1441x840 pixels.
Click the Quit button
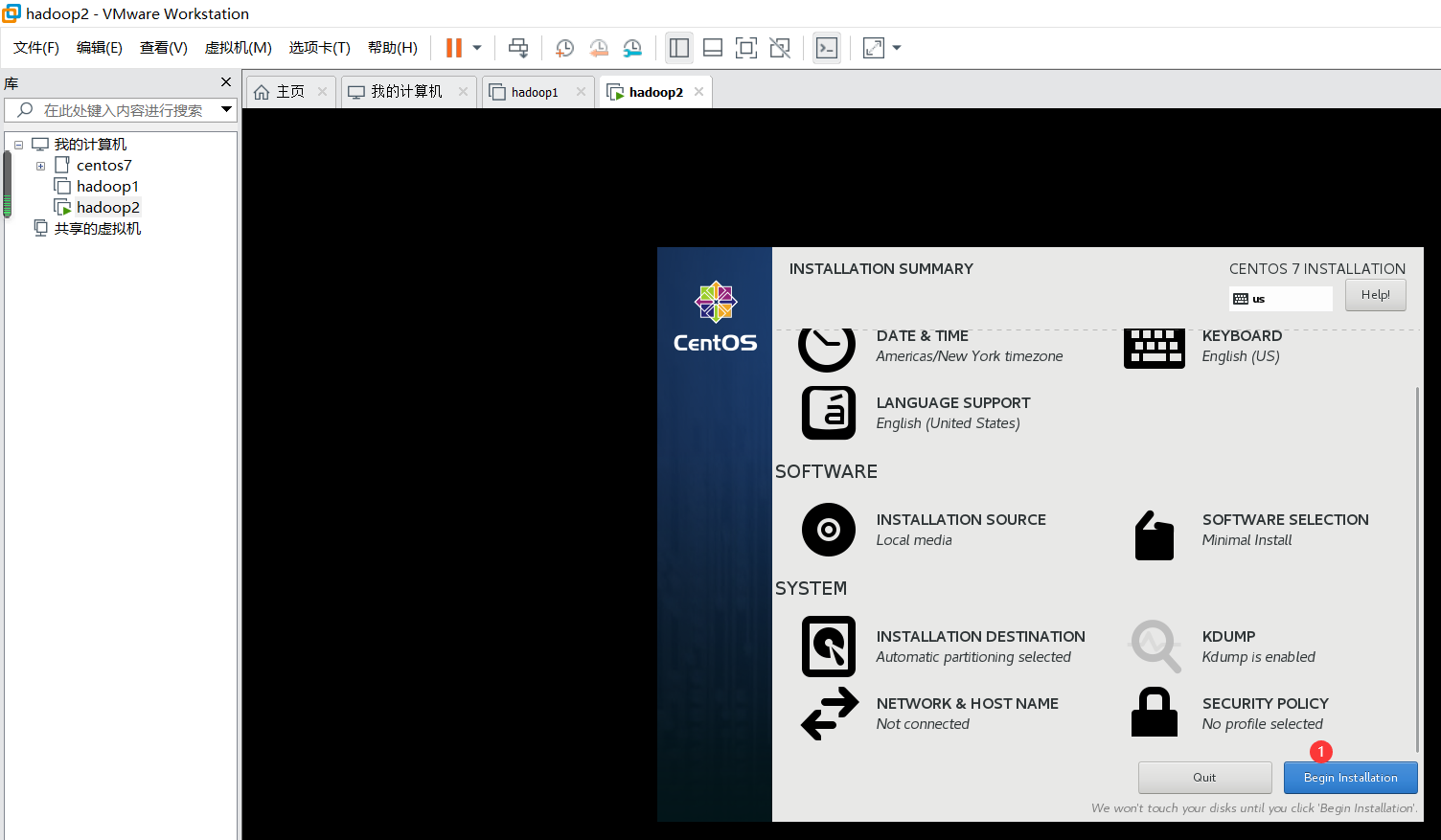(x=1204, y=778)
